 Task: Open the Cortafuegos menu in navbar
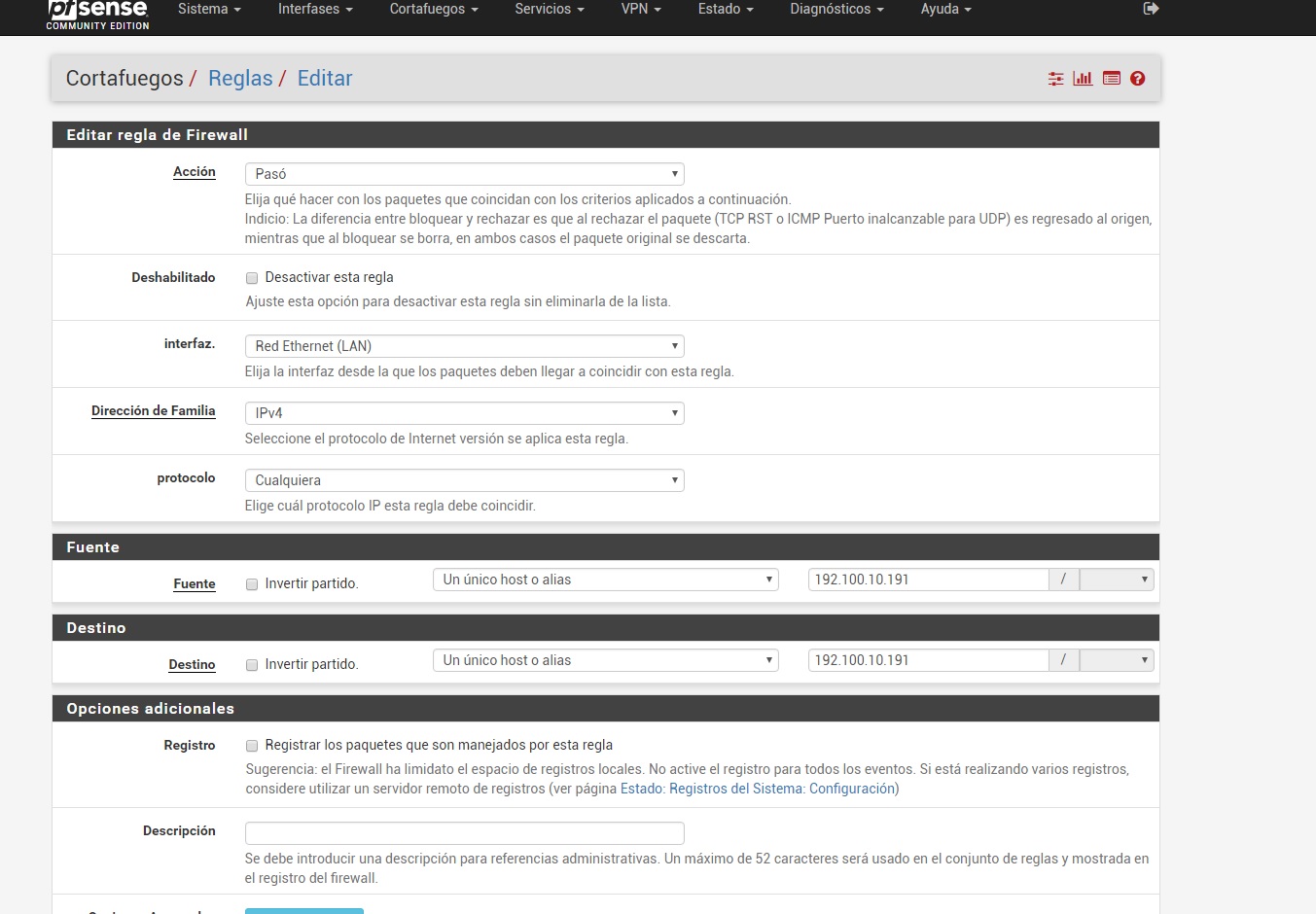click(x=434, y=10)
